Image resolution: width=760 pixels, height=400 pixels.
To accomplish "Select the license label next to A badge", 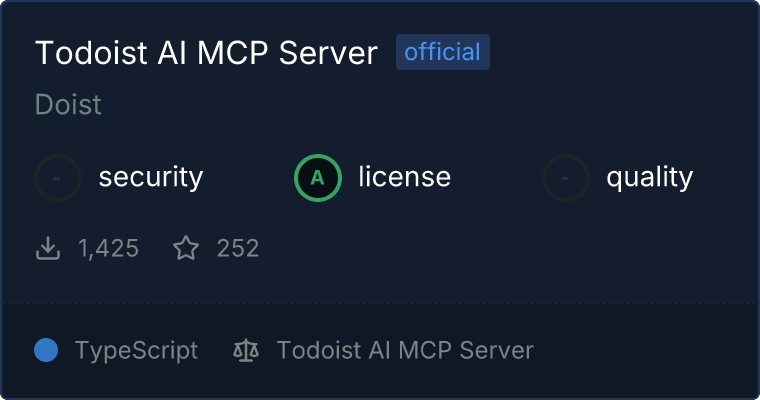I will click(404, 176).
